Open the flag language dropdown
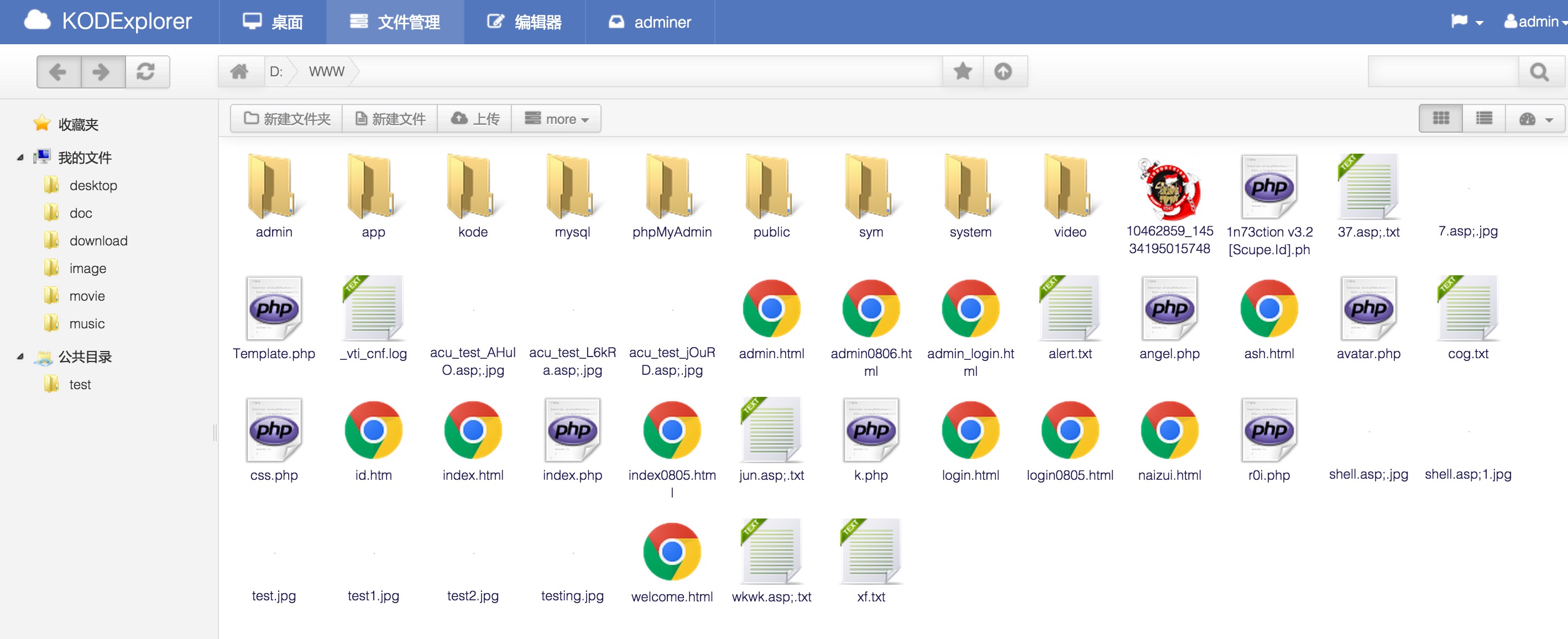 [x=1467, y=22]
